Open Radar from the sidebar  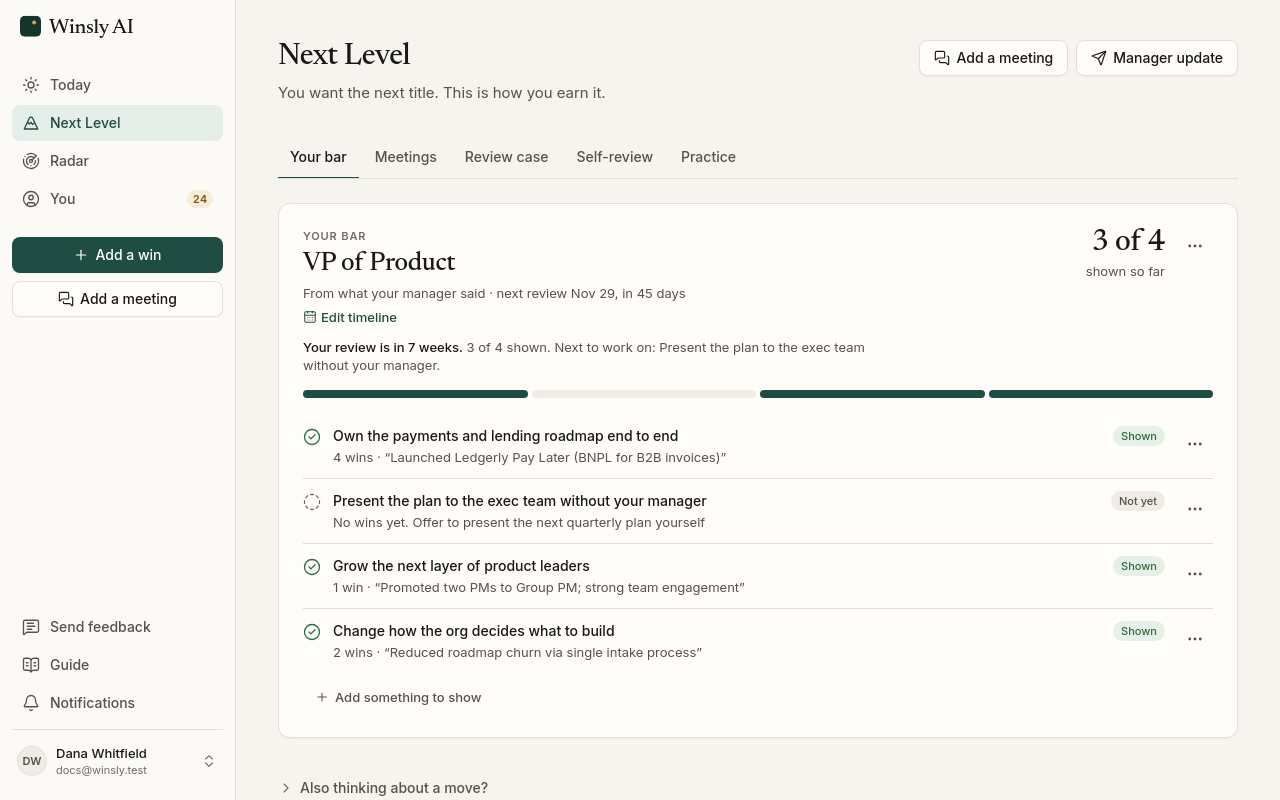117,161
